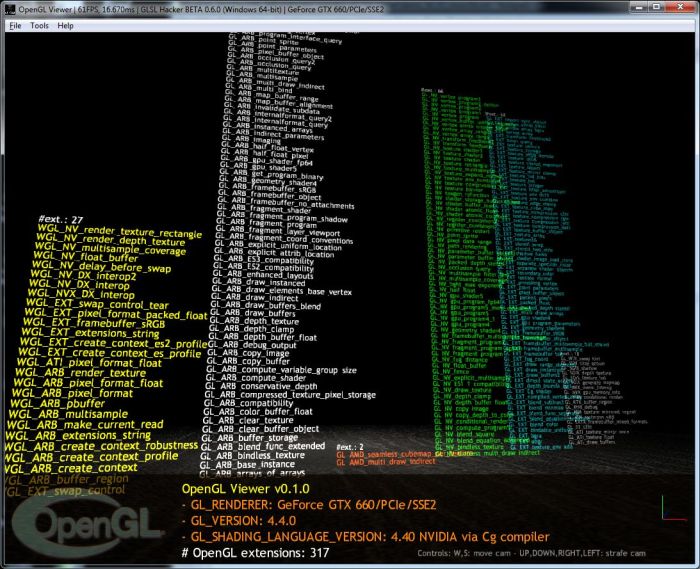The height and width of the screenshot is (569, 700).
Task: Click the WGL '#ext.: 27' count label
Action: point(61,220)
